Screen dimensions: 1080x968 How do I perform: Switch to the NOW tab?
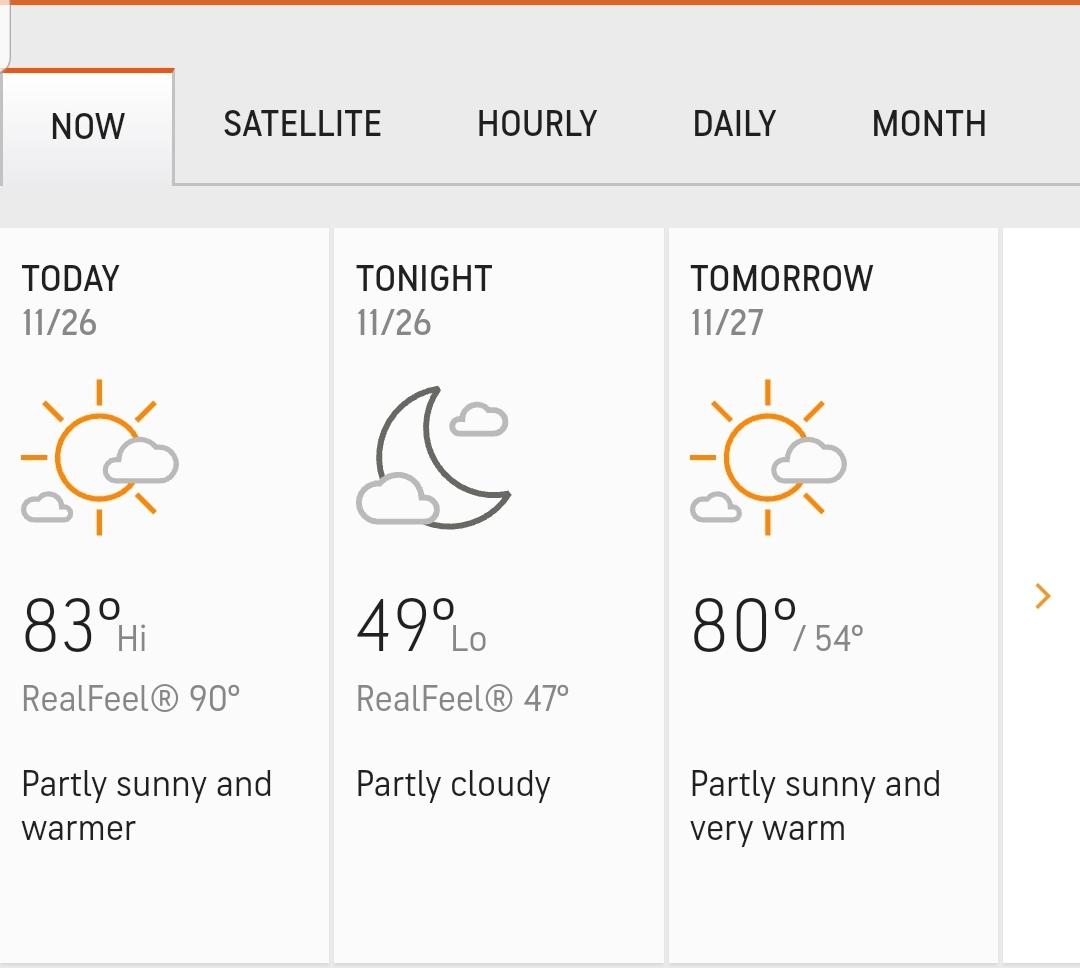[x=88, y=127]
